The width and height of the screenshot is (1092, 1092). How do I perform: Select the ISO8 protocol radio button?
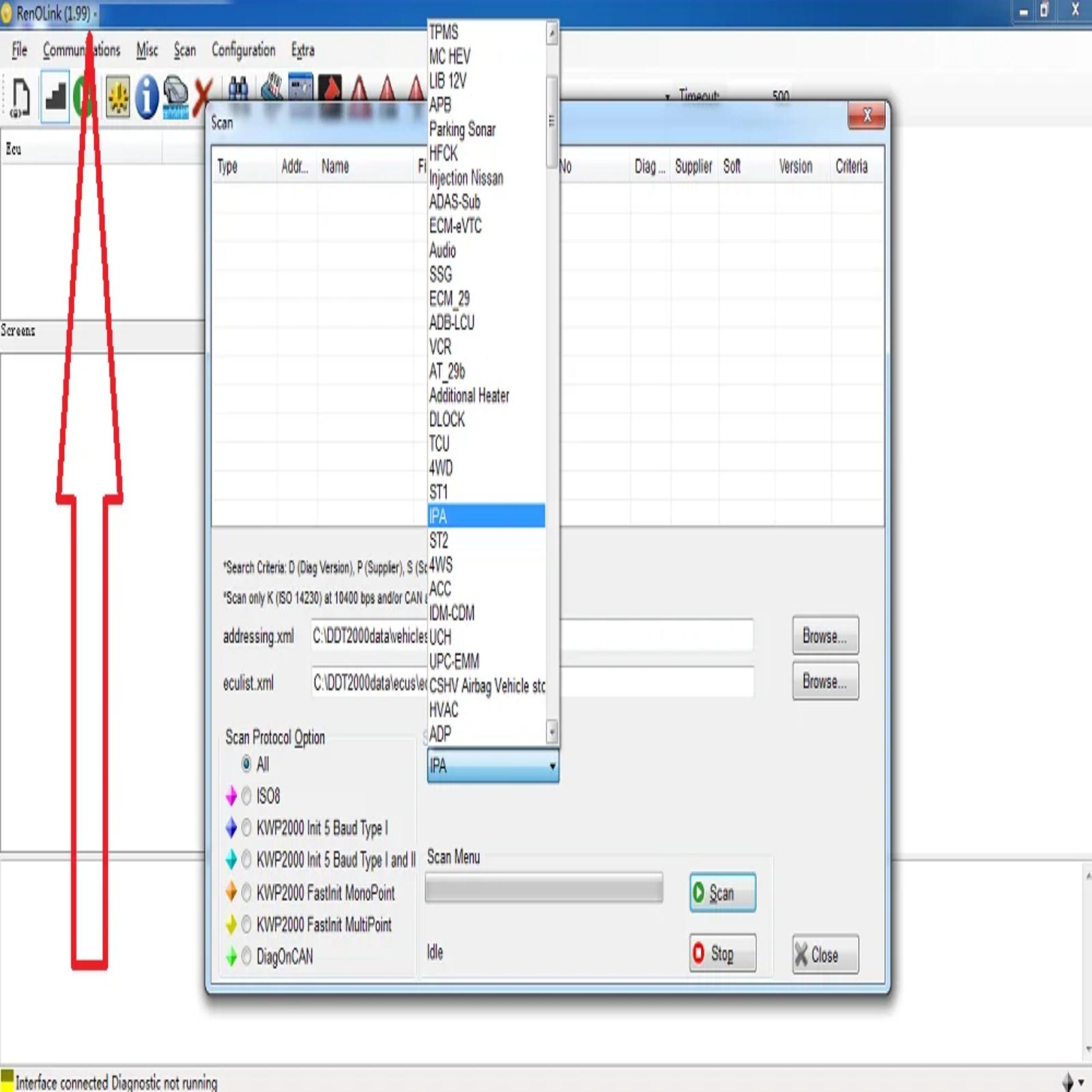point(246,796)
